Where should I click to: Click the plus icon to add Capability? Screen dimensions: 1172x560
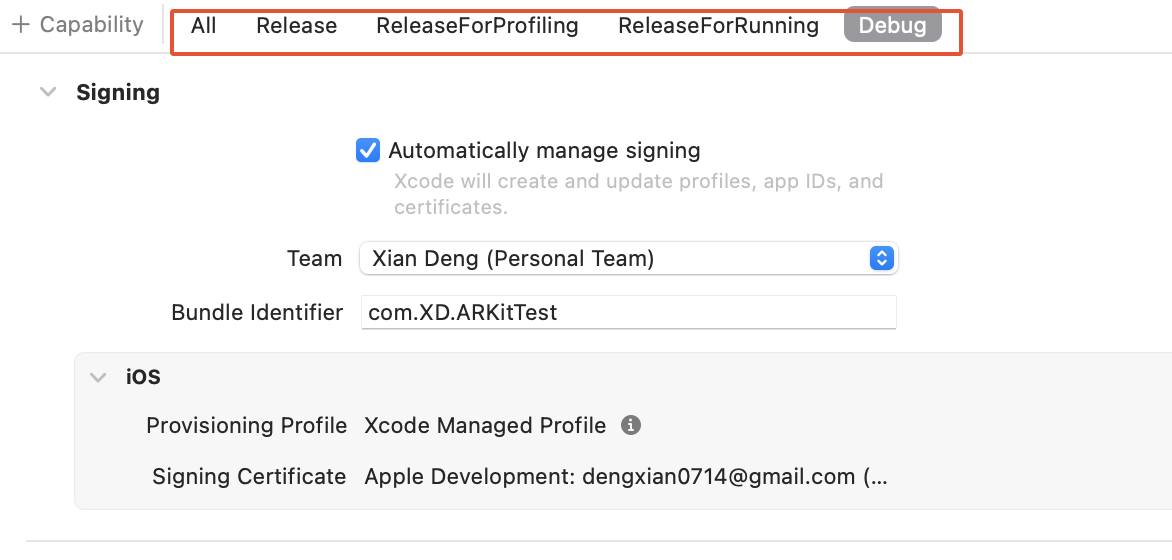pyautogui.click(x=20, y=25)
